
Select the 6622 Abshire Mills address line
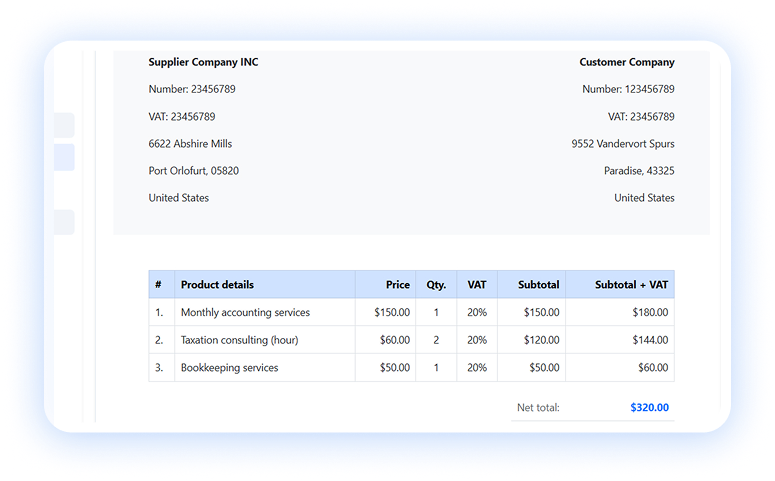coord(190,144)
